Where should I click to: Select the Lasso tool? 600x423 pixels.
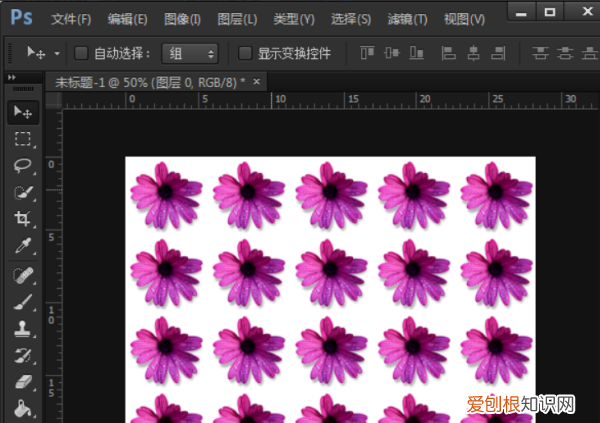[x=23, y=166]
